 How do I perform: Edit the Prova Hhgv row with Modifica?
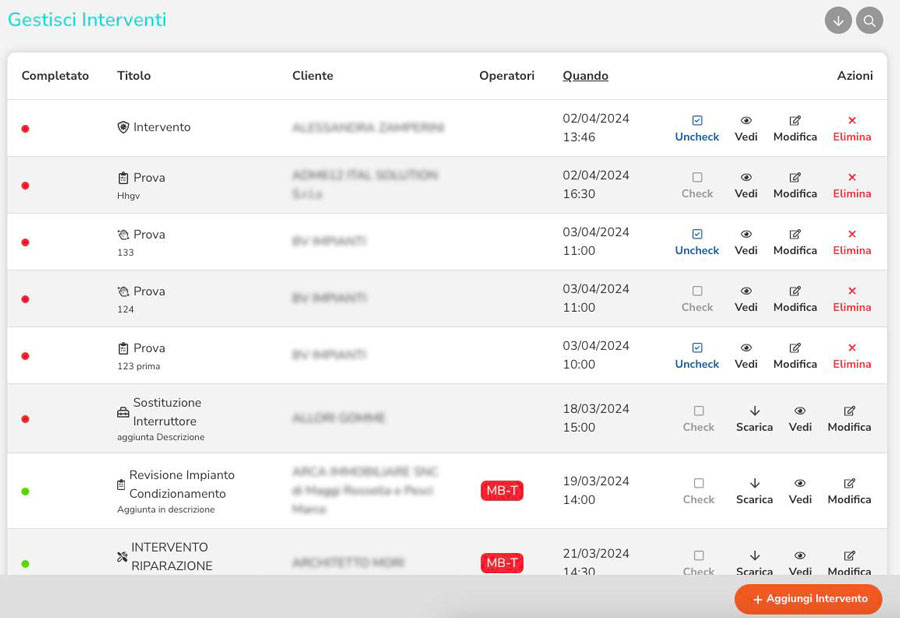click(795, 185)
